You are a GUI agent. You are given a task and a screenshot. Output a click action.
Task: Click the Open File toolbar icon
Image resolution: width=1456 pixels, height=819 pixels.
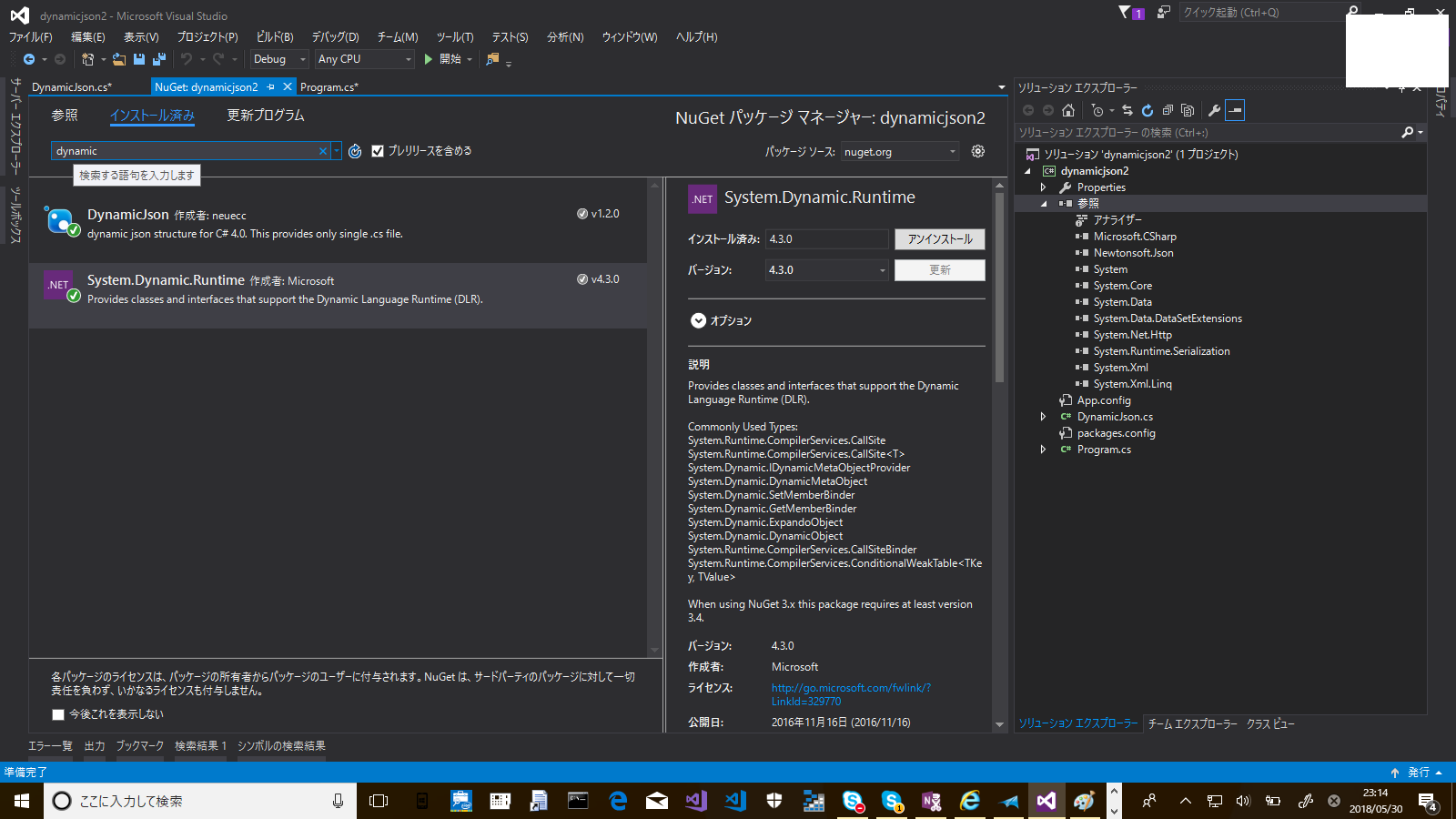[119, 59]
